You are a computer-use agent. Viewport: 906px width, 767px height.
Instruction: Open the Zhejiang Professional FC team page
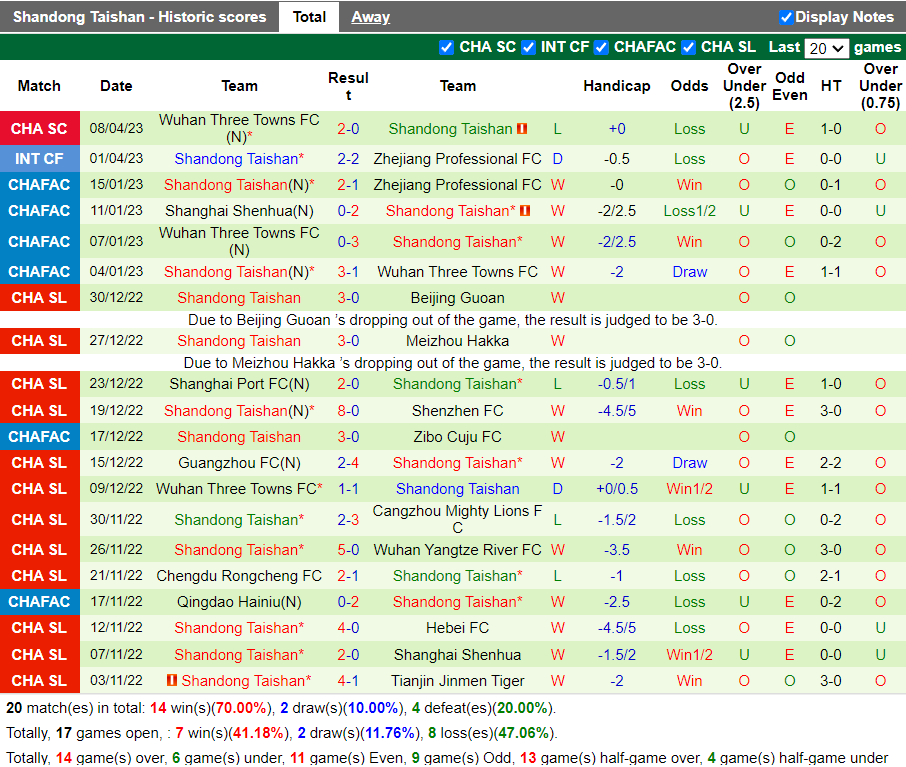(x=457, y=158)
